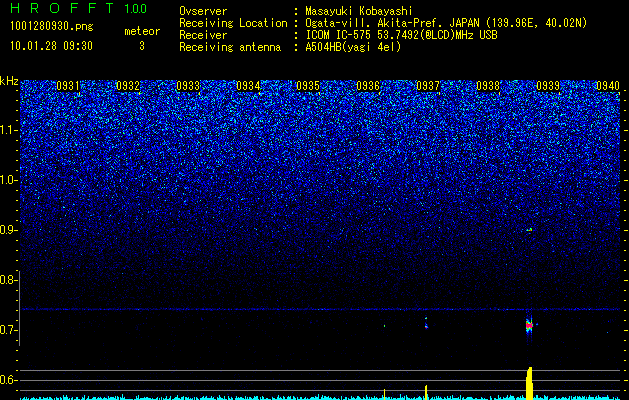Click the 0939 time marker
The height and width of the screenshot is (400, 629).
[x=548, y=86]
